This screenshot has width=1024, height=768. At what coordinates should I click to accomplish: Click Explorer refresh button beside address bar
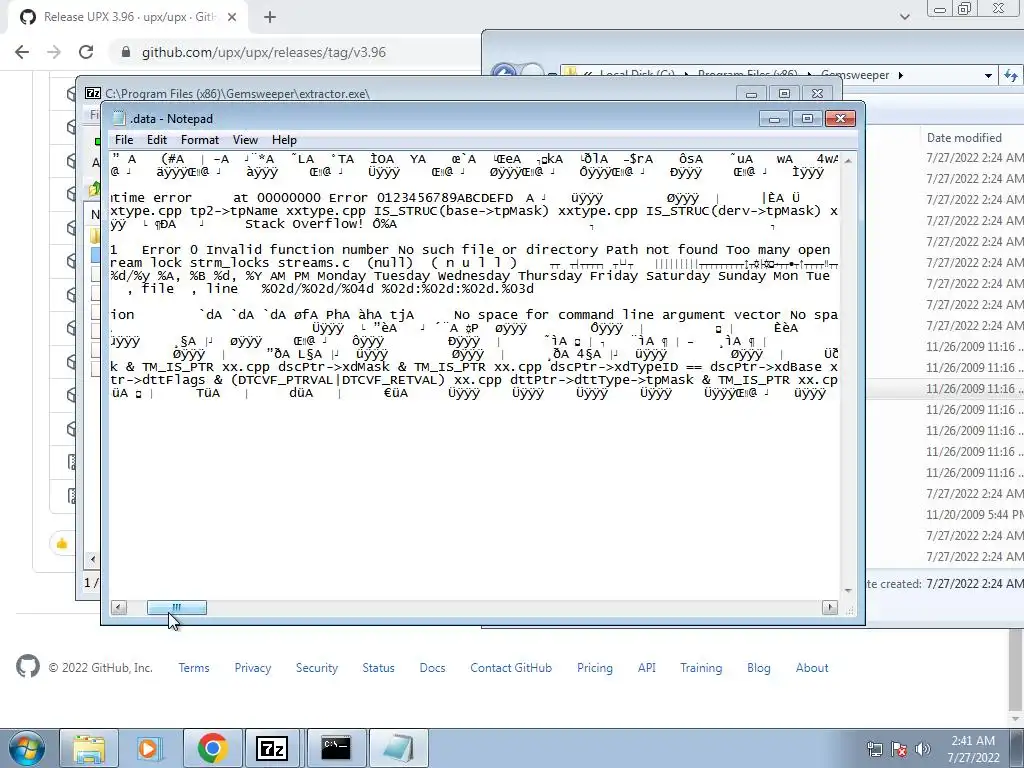pos(1010,76)
